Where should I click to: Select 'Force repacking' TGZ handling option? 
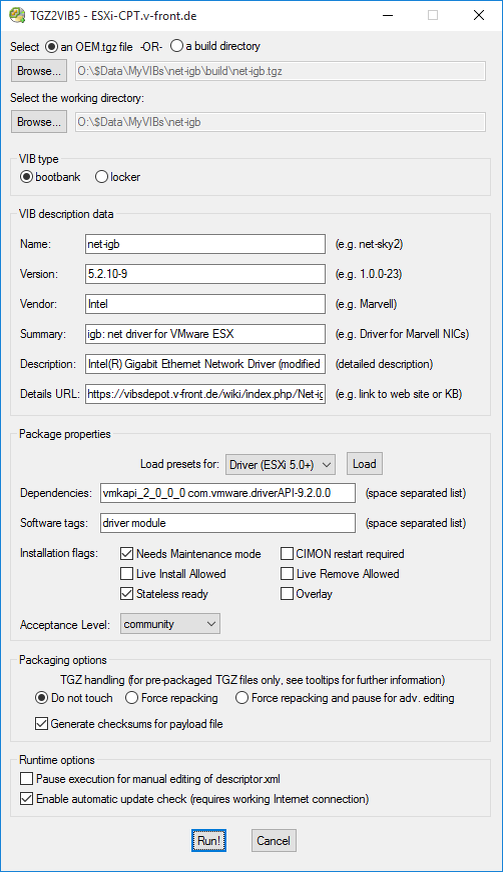coord(171,698)
